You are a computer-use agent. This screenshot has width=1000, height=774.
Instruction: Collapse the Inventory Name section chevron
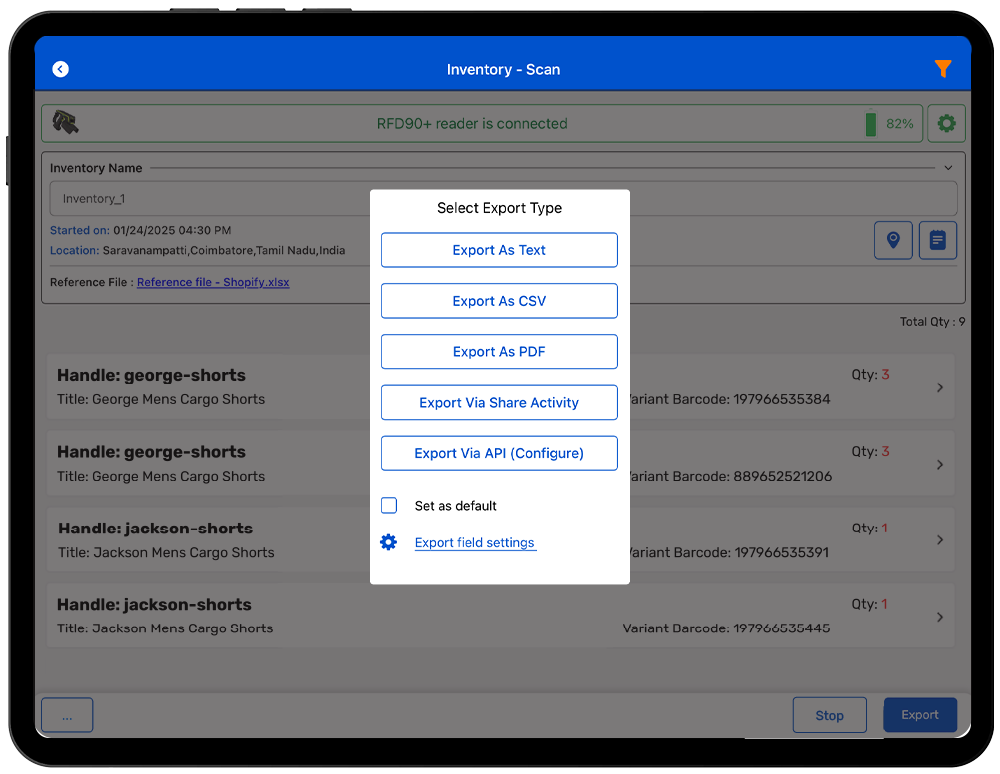948,168
